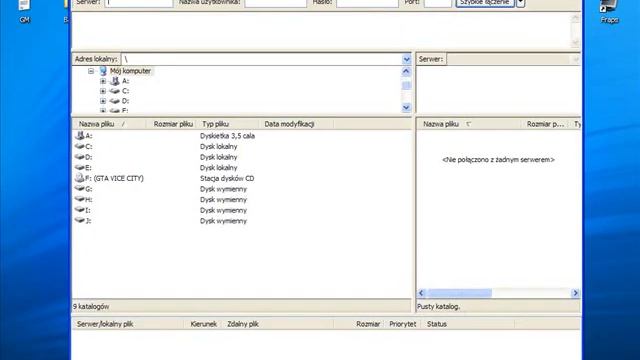Select the H: removable drive icon in the file list
The image size is (640, 360).
pyautogui.click(x=80, y=199)
